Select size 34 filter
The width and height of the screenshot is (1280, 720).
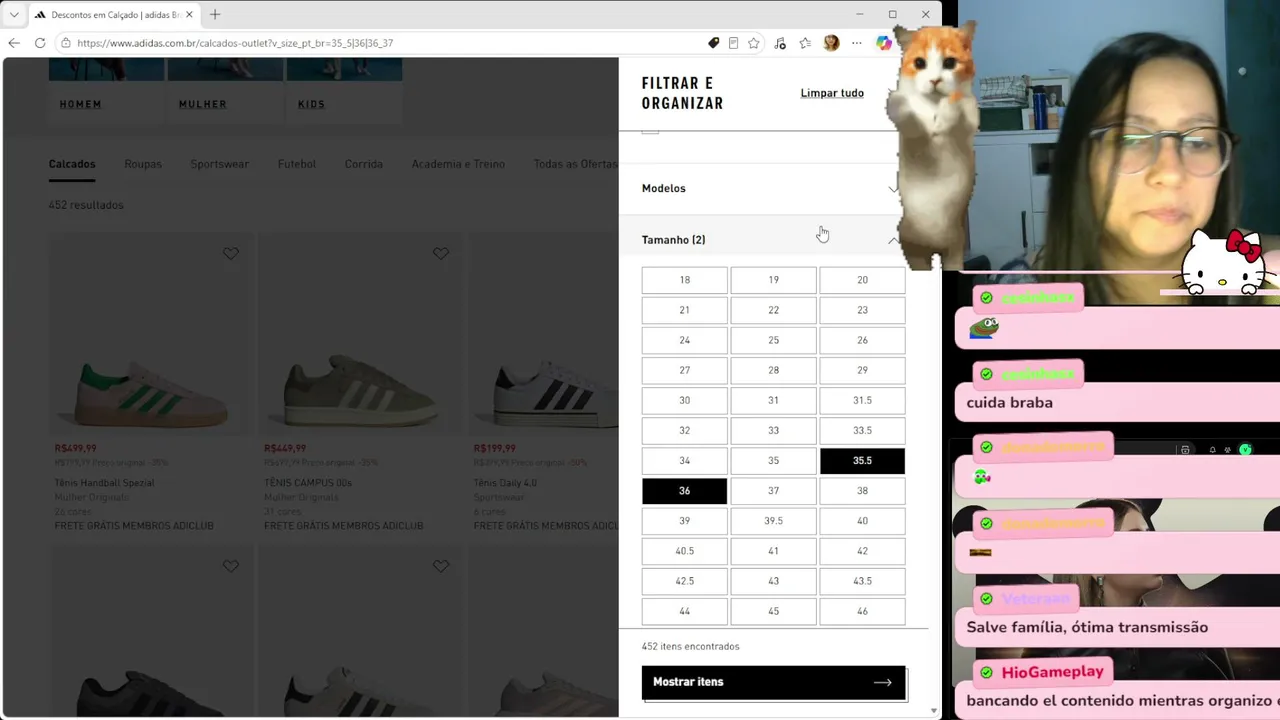click(x=684, y=461)
